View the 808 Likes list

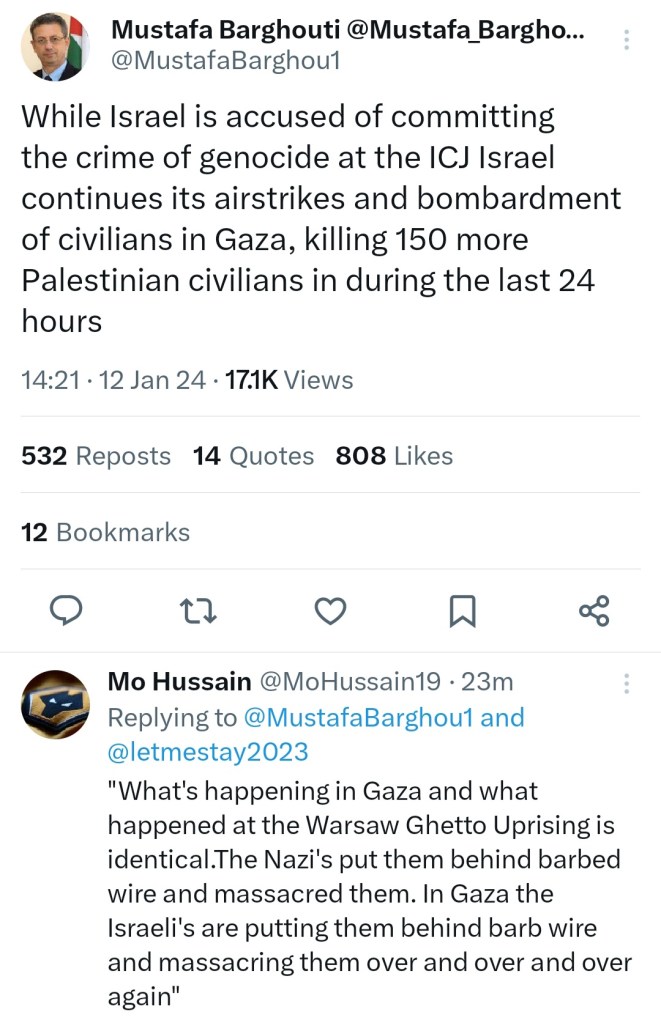(x=394, y=456)
